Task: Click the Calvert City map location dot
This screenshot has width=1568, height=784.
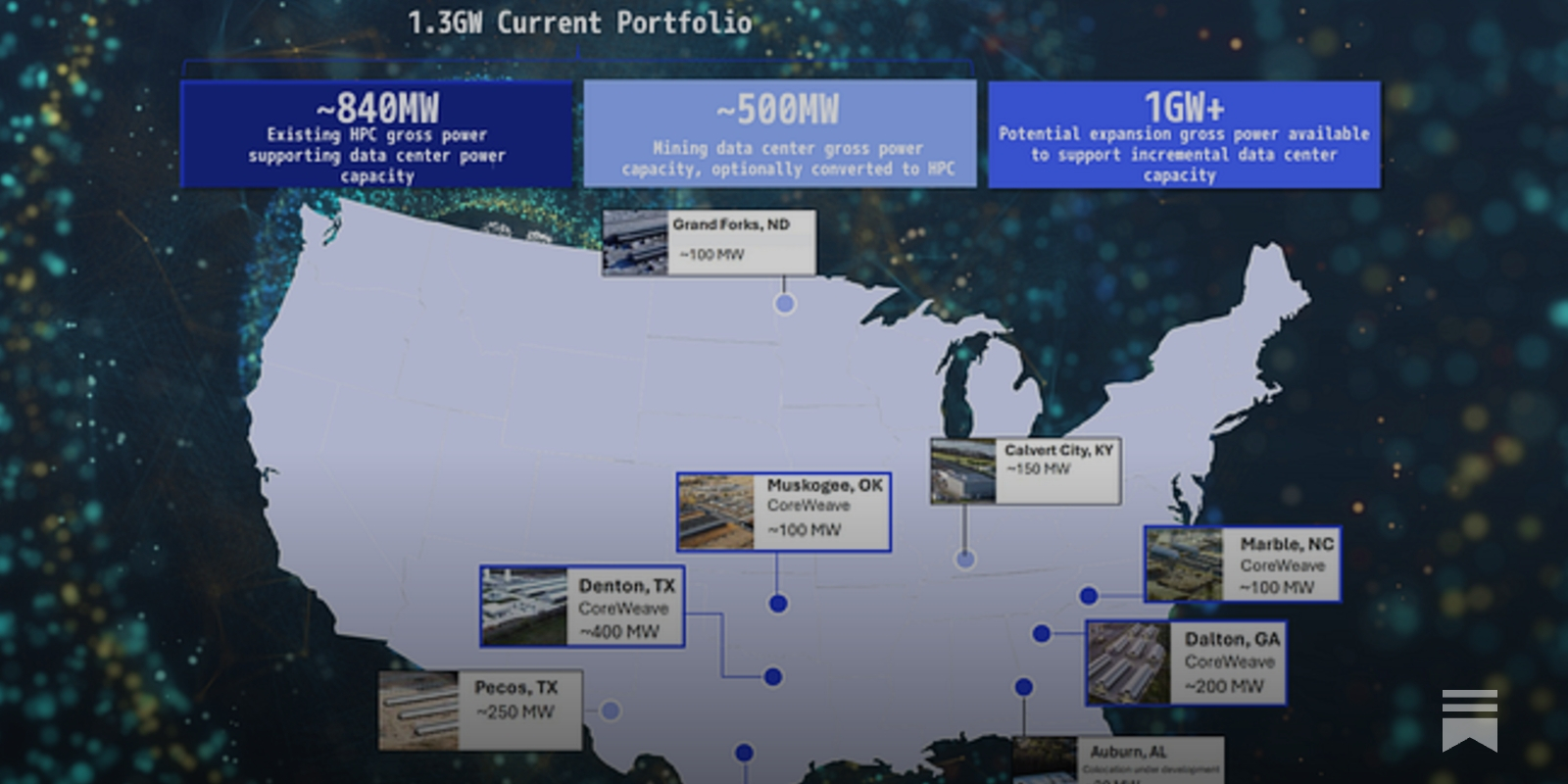Action: pyautogui.click(x=965, y=560)
